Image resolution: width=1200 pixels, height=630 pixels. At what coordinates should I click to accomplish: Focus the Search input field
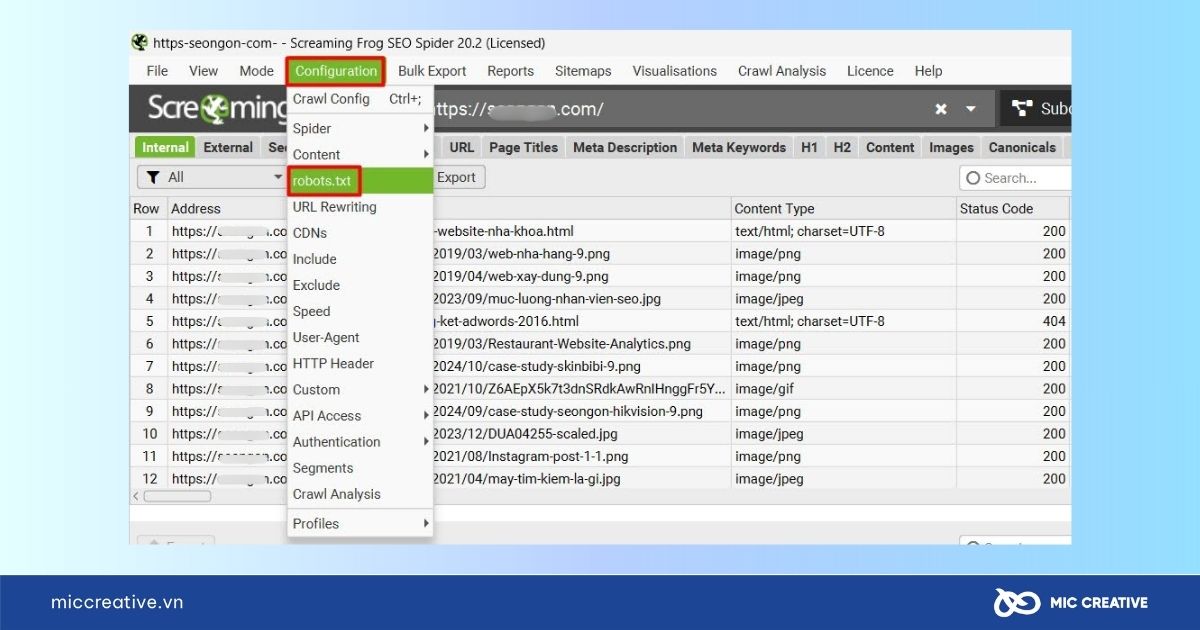(1020, 178)
